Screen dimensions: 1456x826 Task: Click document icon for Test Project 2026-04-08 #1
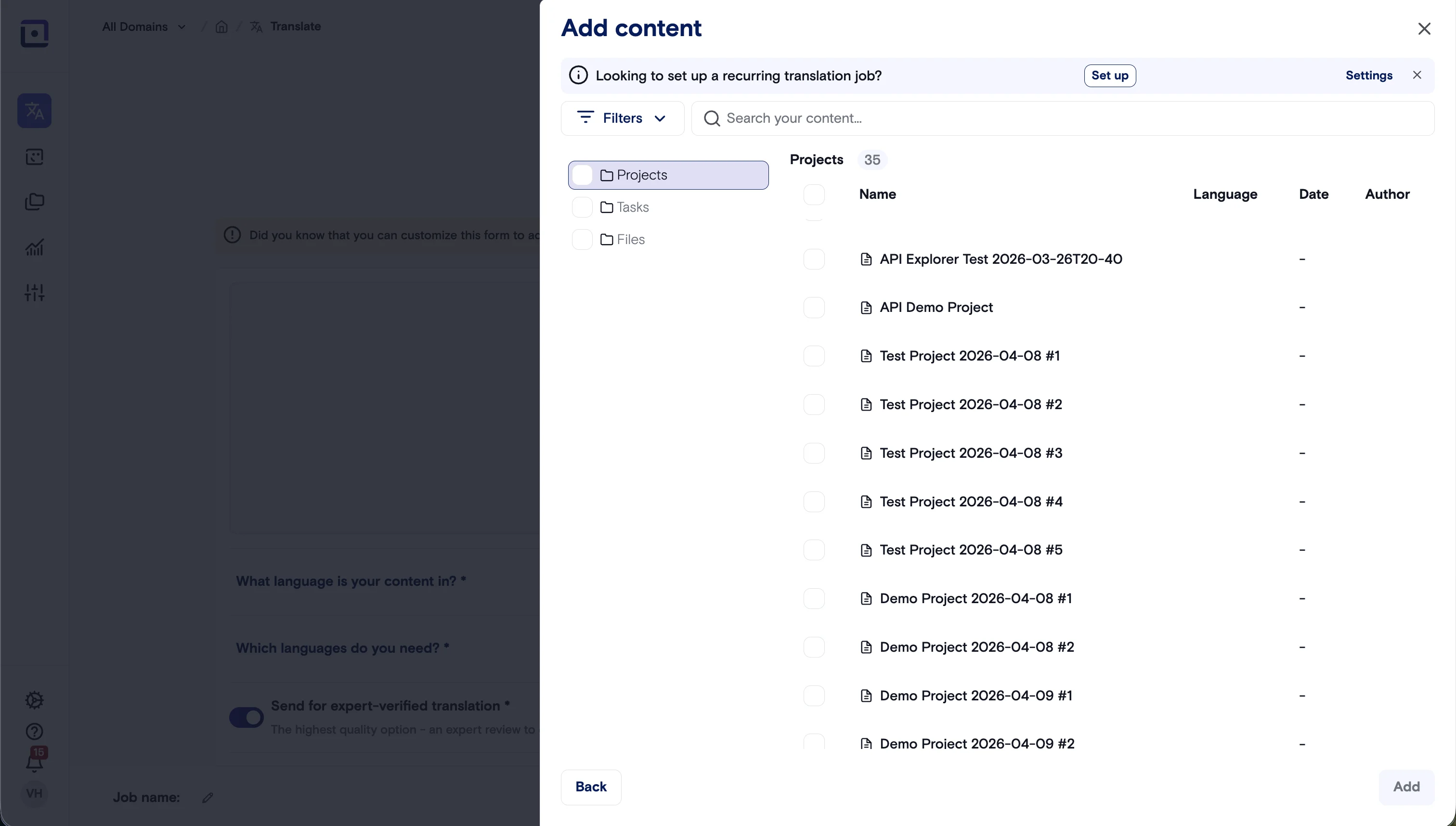point(866,356)
